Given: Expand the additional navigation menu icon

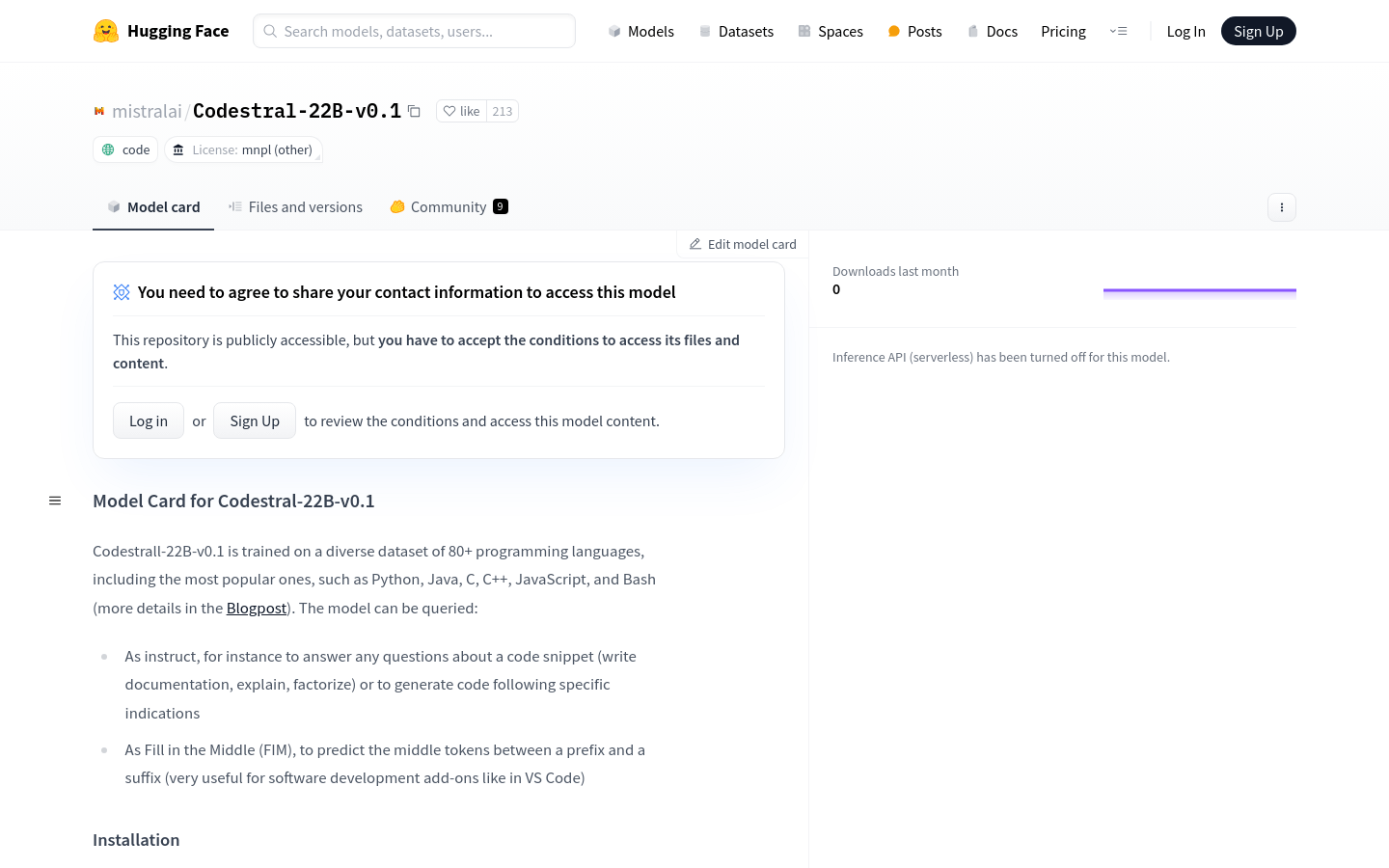Looking at the screenshot, I should (x=1119, y=31).
